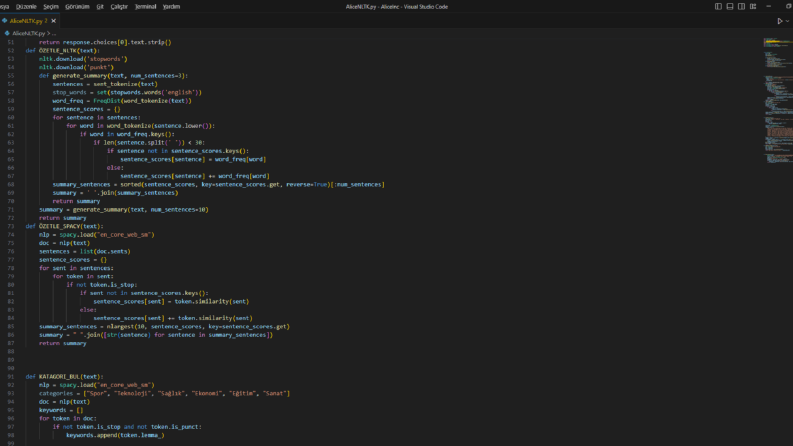This screenshot has height=446, width=793.
Task: Click 'keywords = []' on line 95
Action: coord(61,410)
